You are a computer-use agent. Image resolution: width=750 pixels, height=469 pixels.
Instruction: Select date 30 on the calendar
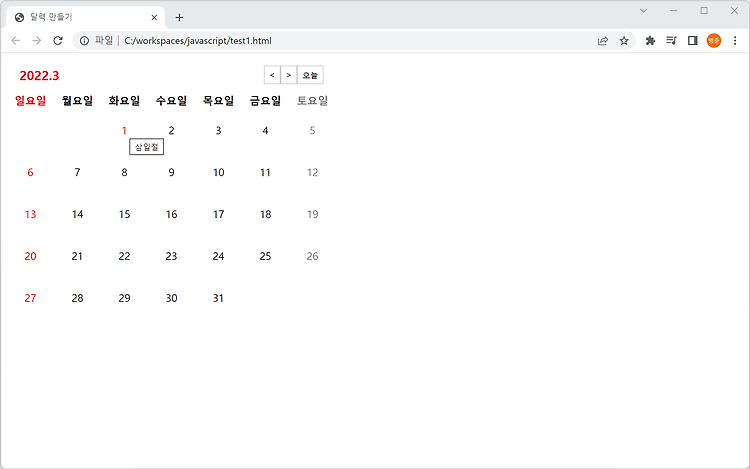pos(171,298)
